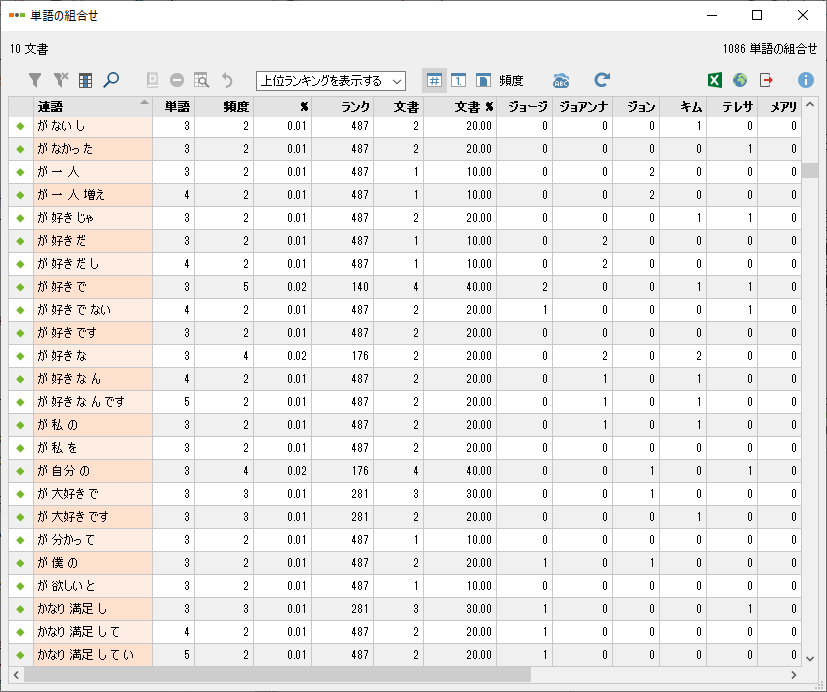Viewport: 827px width, 692px height.
Task: Toggle the word cloud icon
Action: click(562, 80)
